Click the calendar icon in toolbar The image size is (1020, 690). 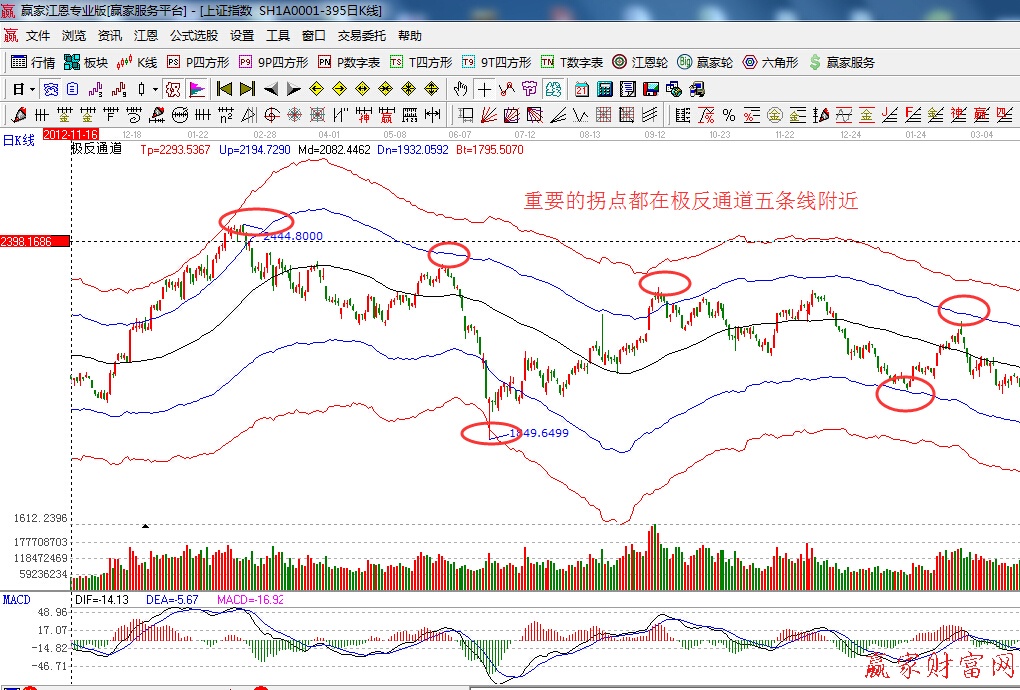[x=582, y=89]
